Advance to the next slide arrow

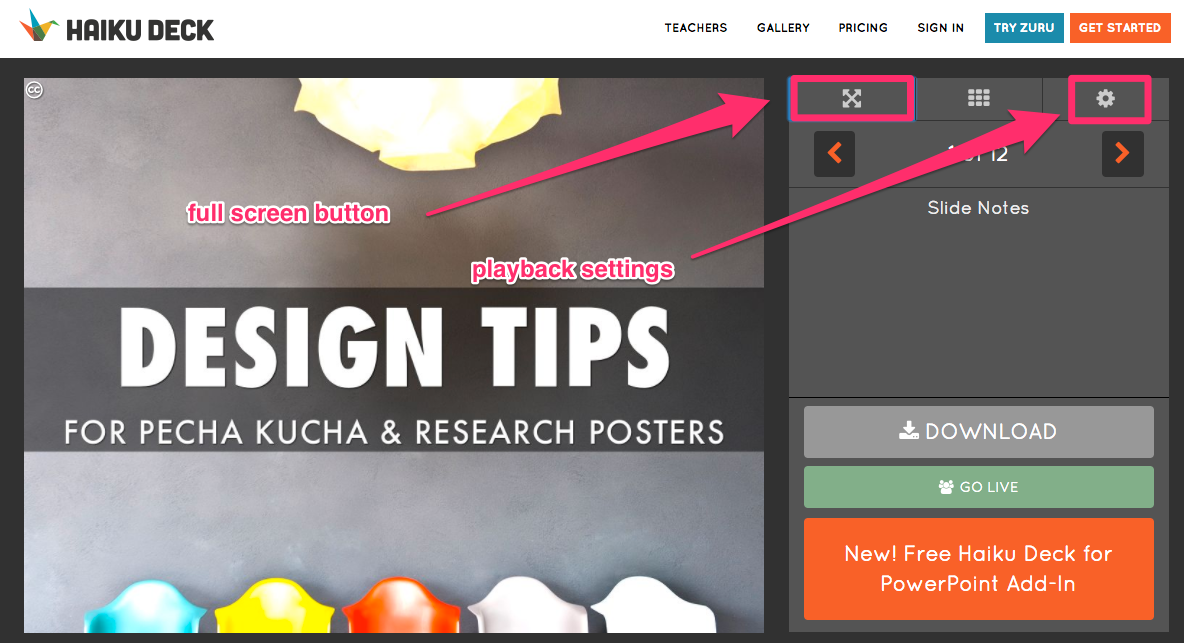click(1122, 154)
